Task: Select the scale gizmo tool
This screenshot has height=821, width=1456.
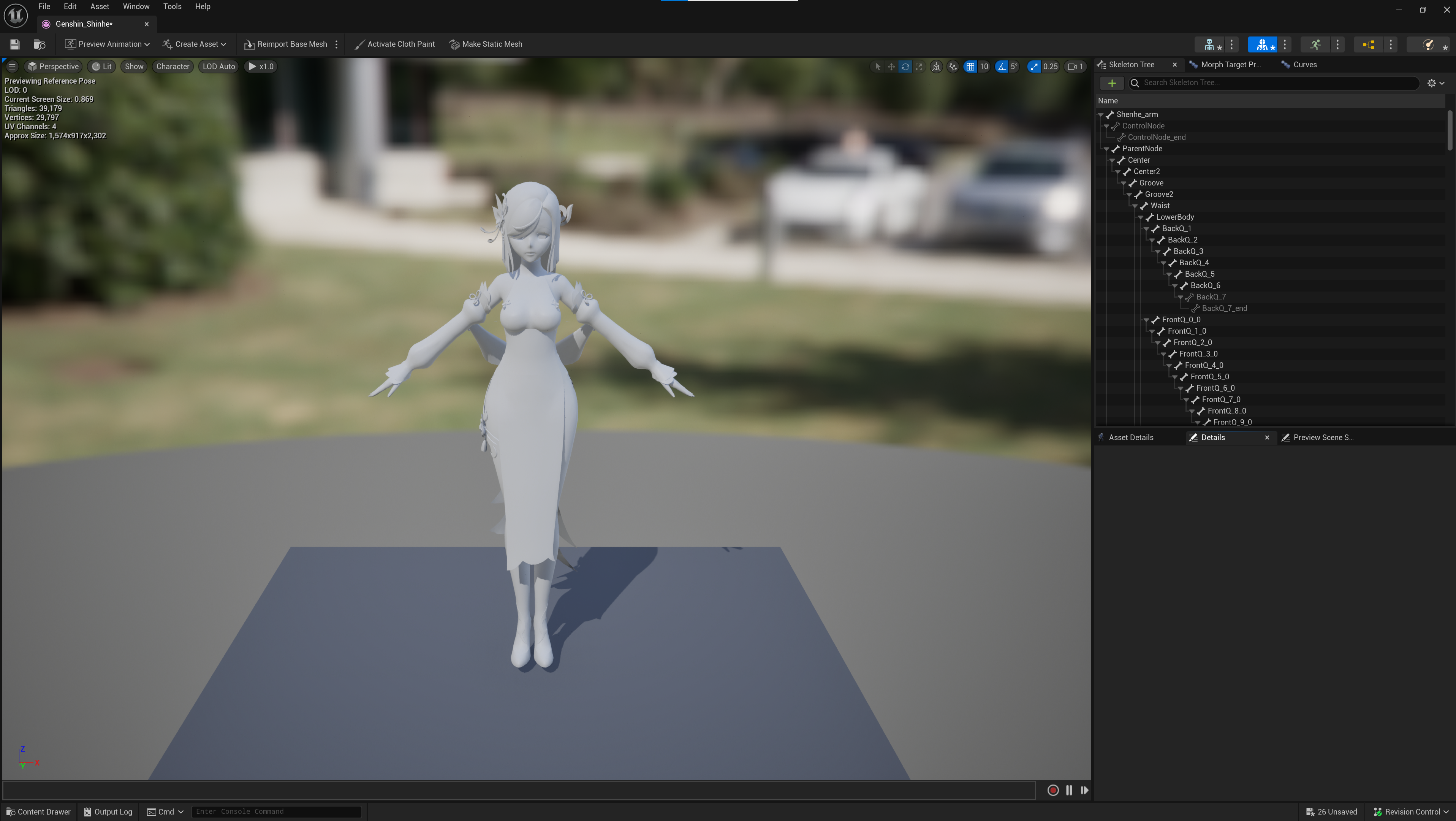Action: (919, 66)
